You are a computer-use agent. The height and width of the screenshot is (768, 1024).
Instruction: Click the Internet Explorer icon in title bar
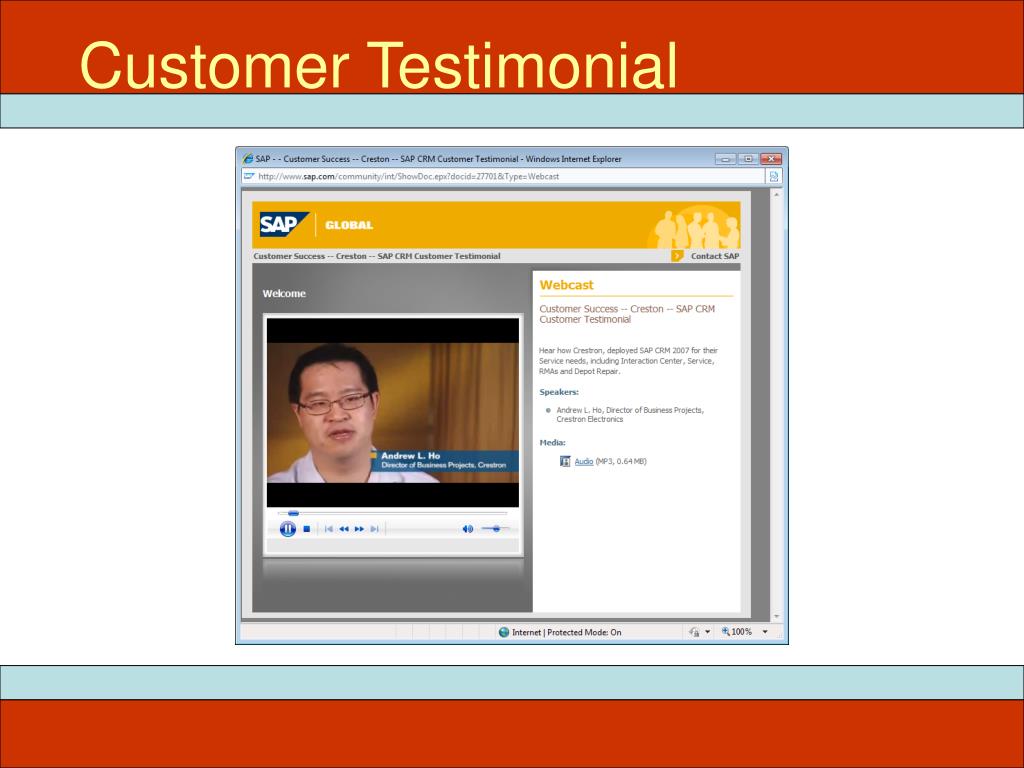pyautogui.click(x=248, y=159)
